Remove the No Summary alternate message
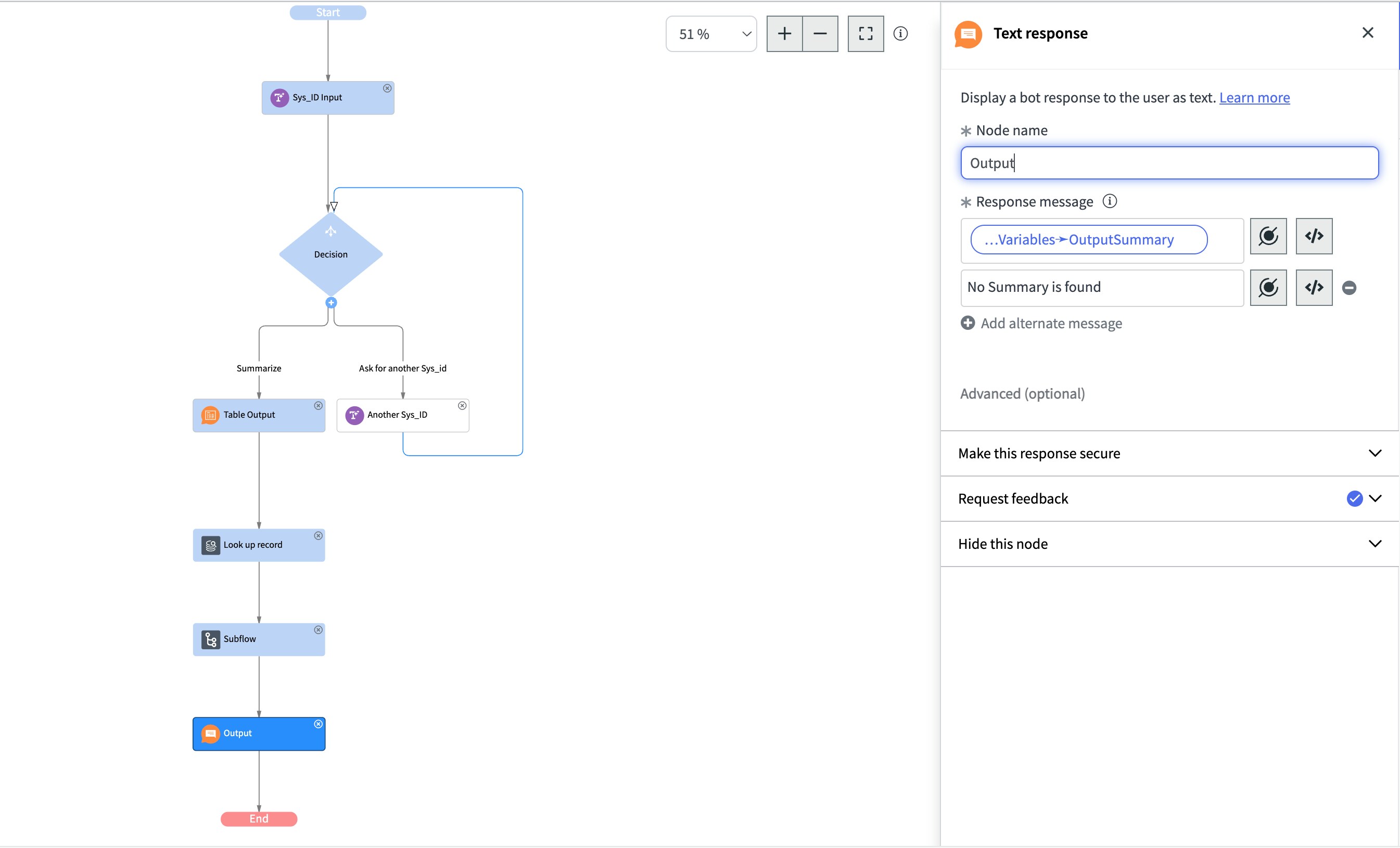This screenshot has width=1400, height=848. tap(1349, 288)
